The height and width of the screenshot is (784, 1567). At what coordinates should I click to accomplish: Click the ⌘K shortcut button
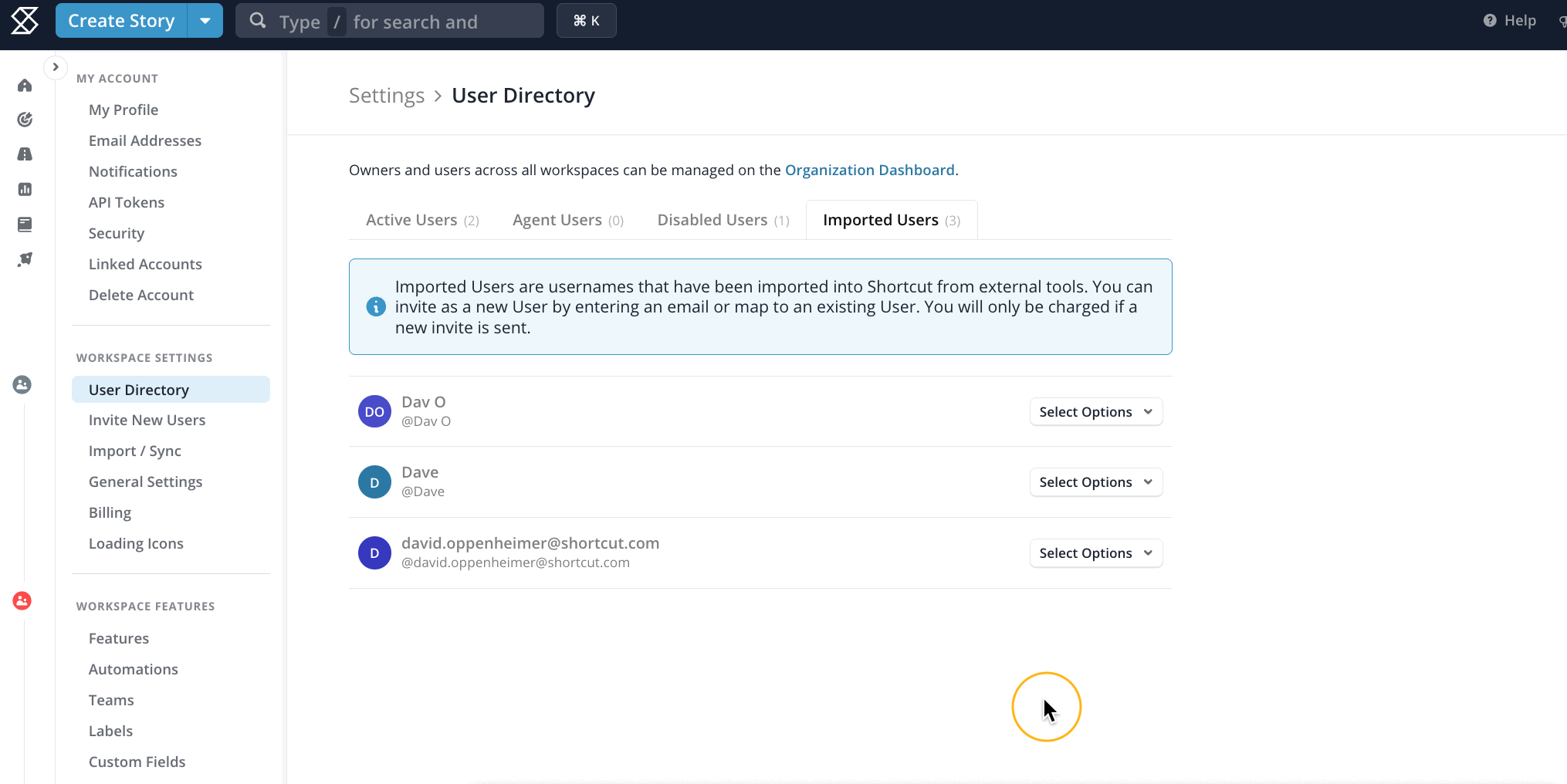pyautogui.click(x=586, y=21)
